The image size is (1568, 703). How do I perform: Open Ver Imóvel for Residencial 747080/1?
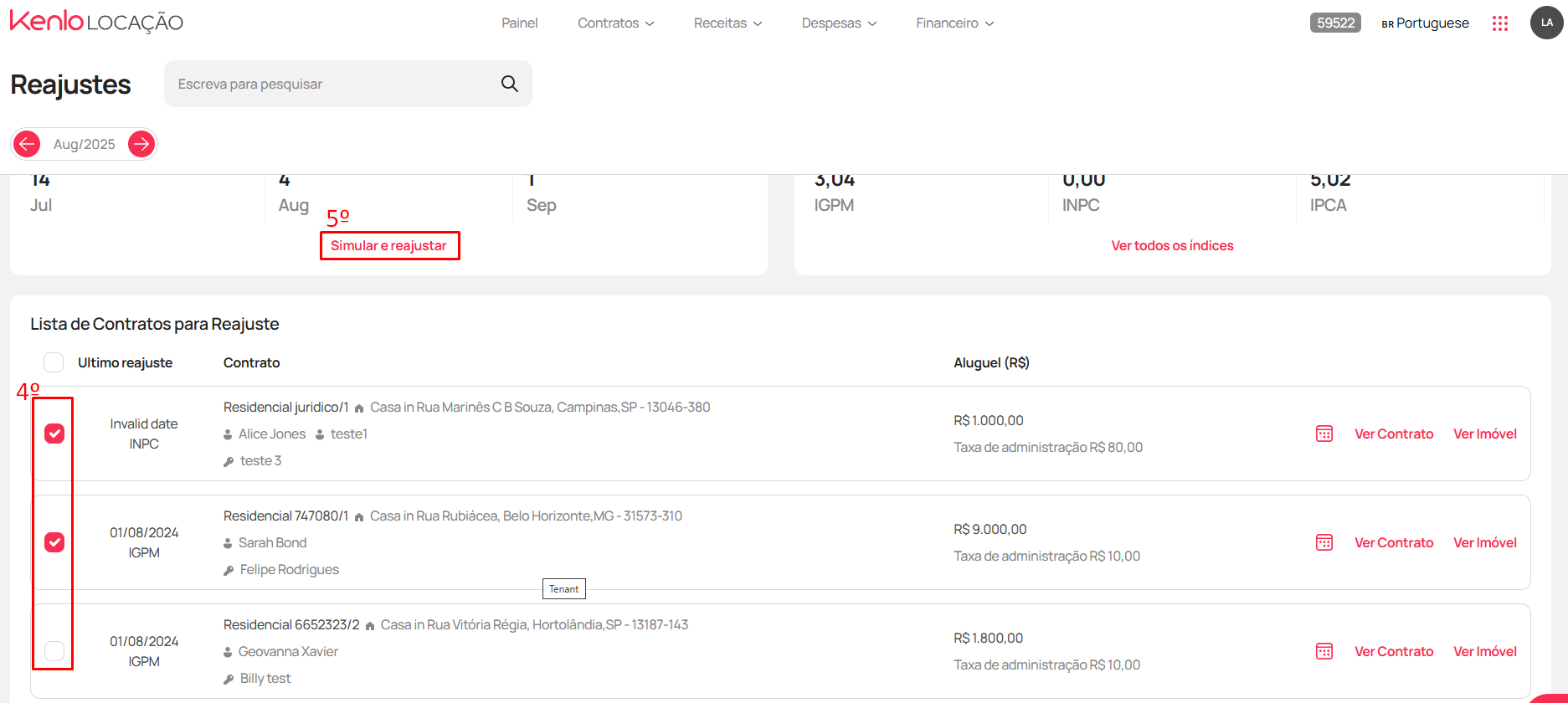coord(1485,542)
